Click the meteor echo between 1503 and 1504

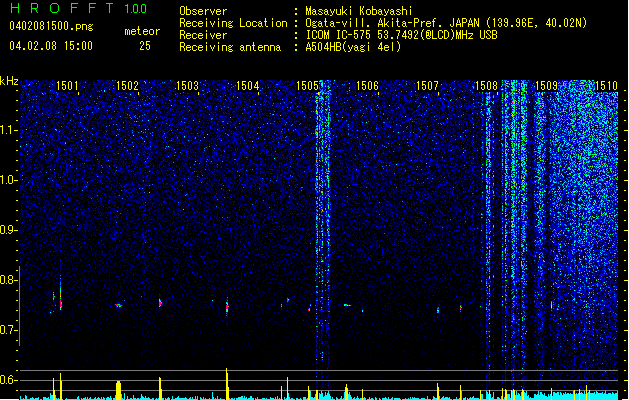pyautogui.click(x=227, y=307)
